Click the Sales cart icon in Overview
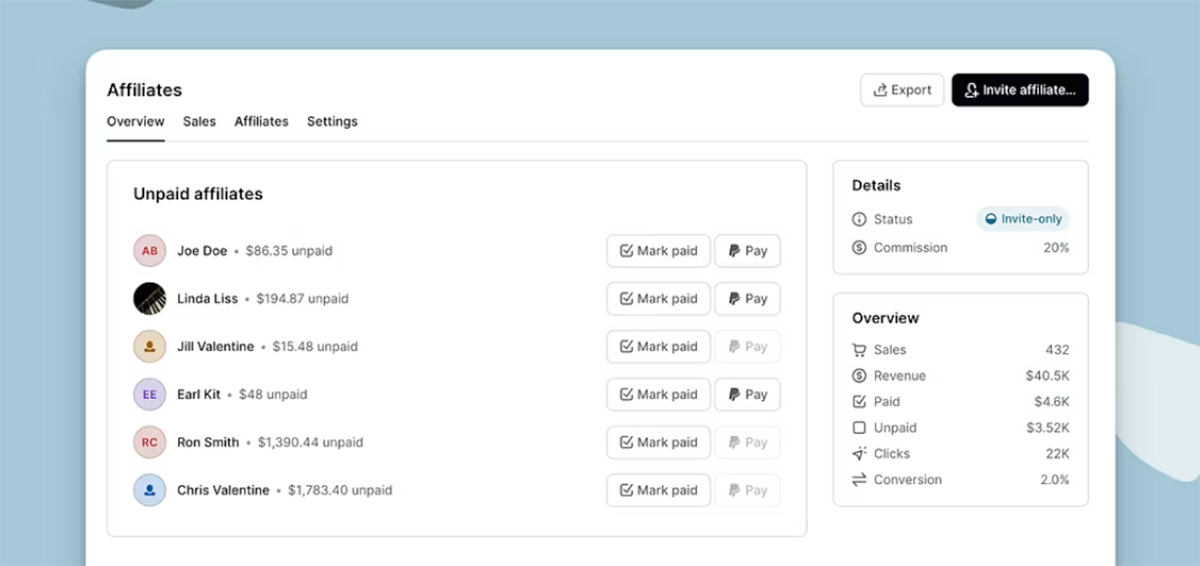 859,350
